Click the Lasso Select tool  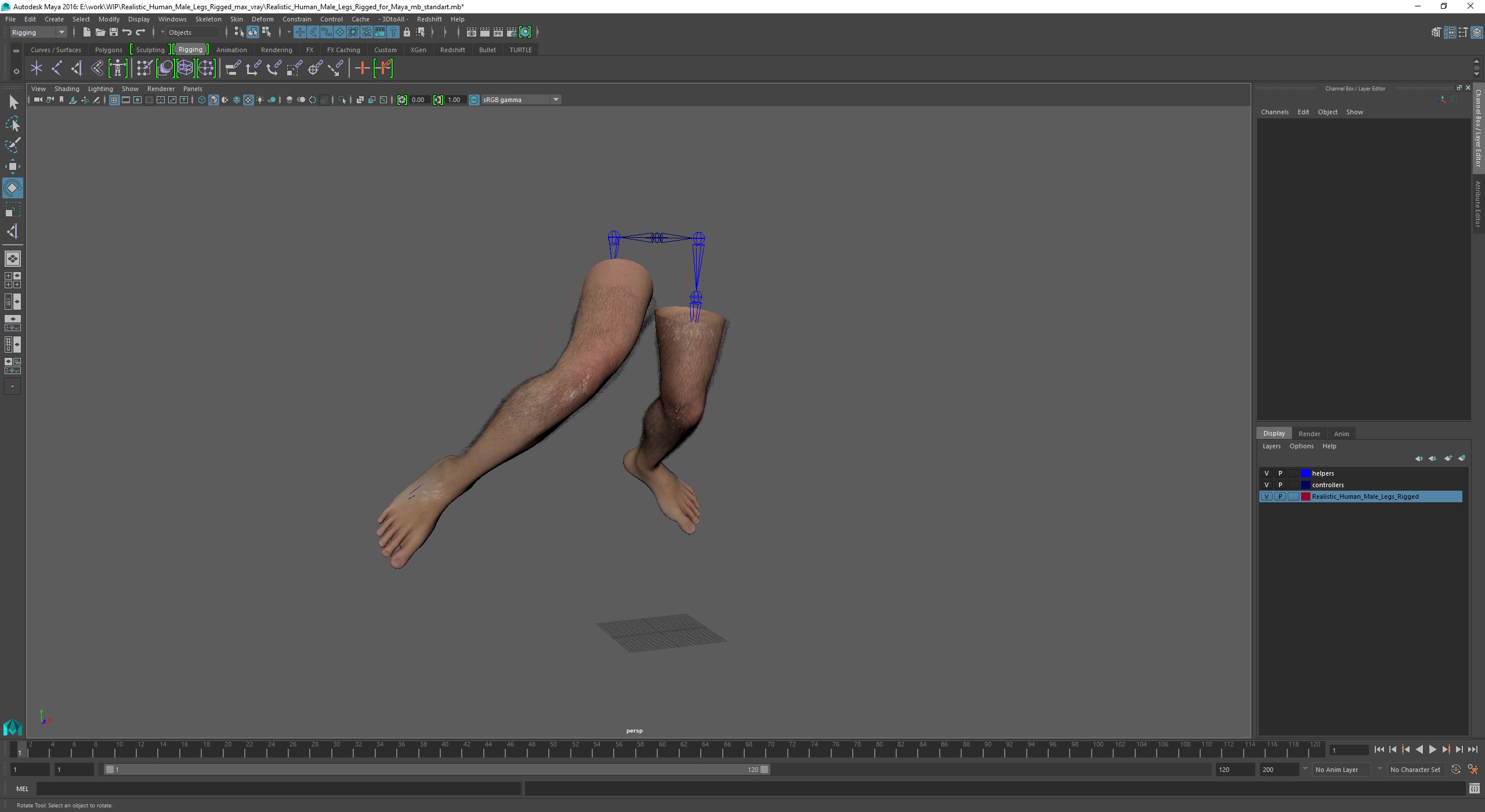[x=12, y=124]
